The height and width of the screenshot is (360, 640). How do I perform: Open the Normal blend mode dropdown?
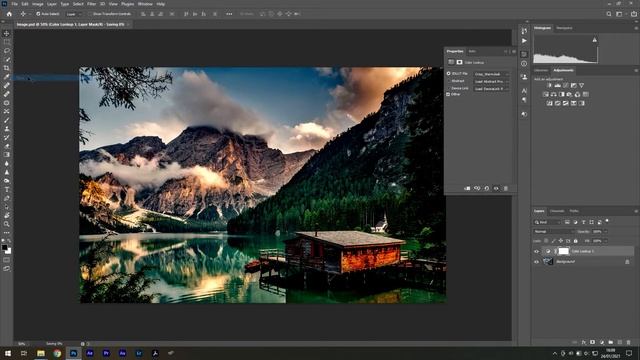pyautogui.click(x=553, y=231)
